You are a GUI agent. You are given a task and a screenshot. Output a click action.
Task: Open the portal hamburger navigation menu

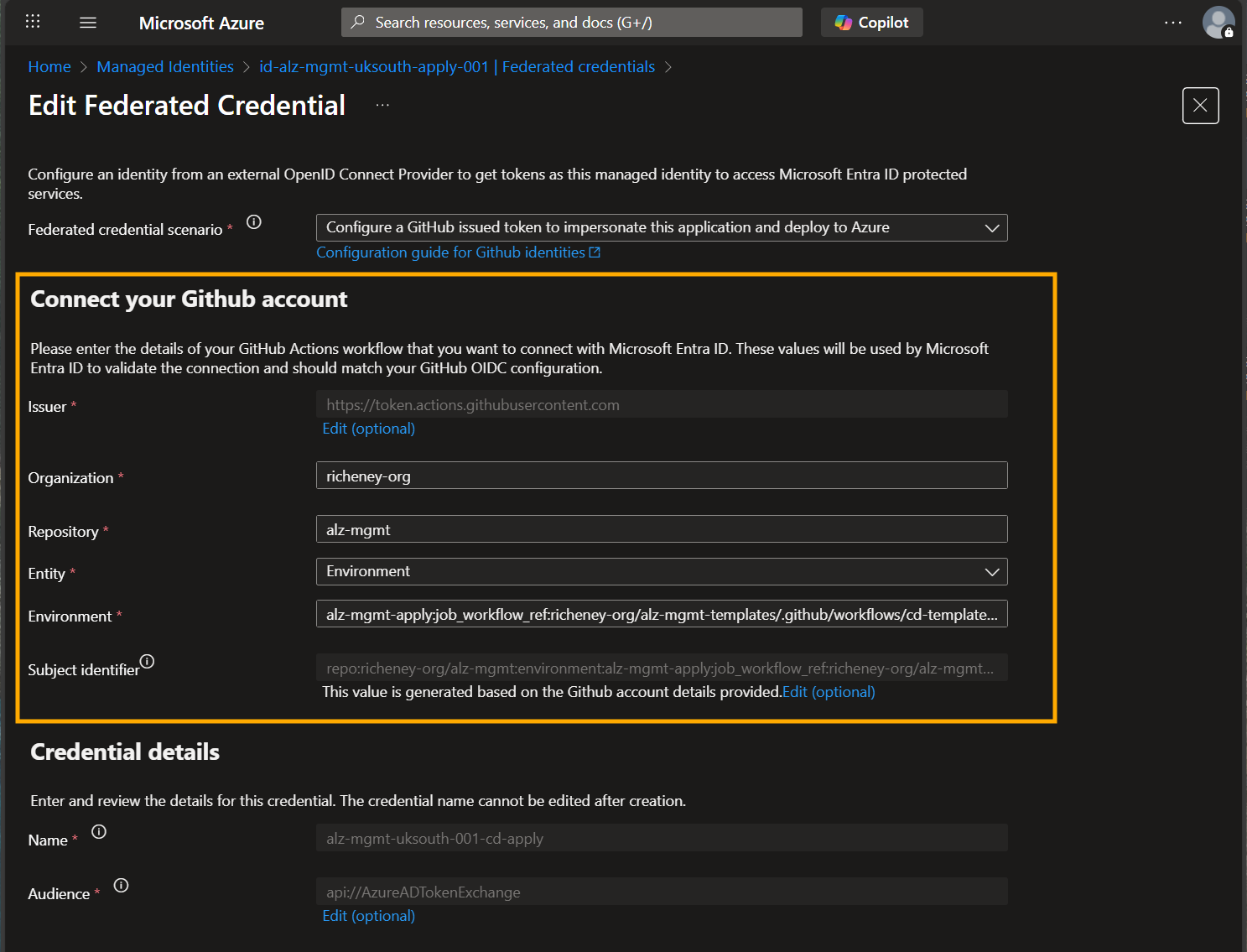click(x=87, y=22)
